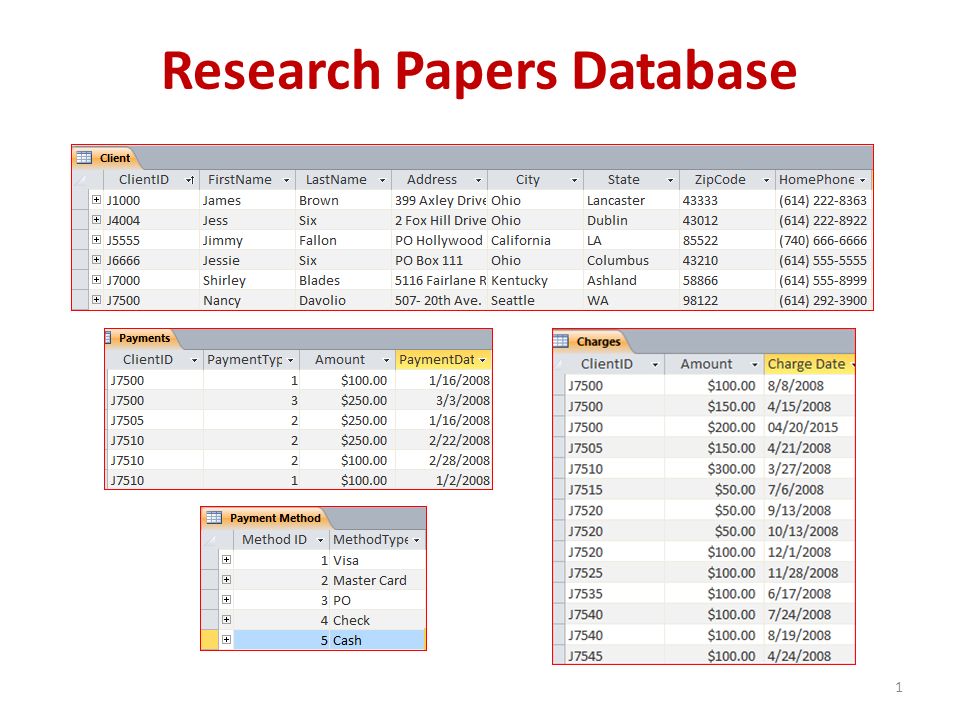
Task: Select the Cash row selector
Action: point(209,640)
